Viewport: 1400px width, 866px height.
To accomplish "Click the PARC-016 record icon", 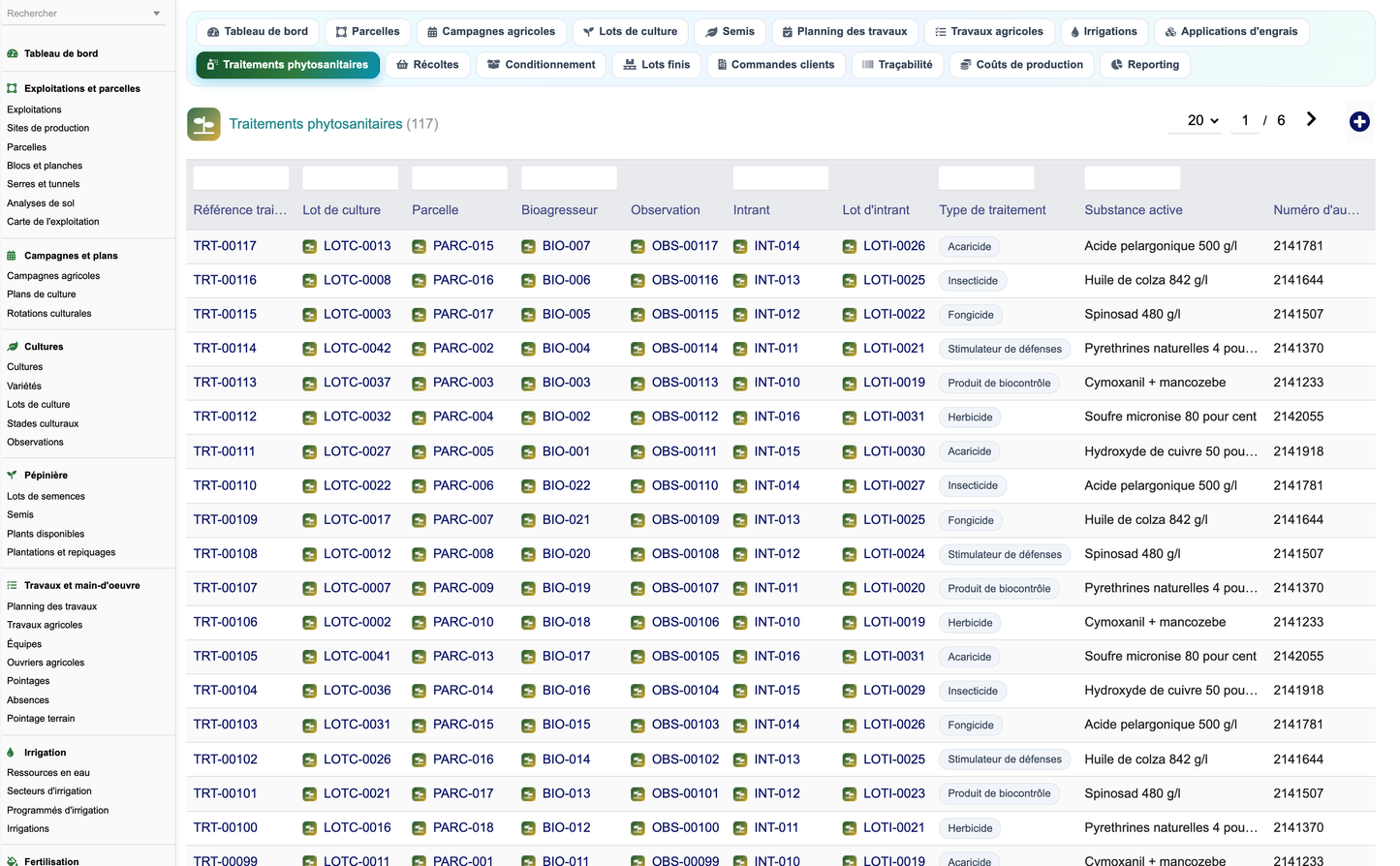I will 419,281.
